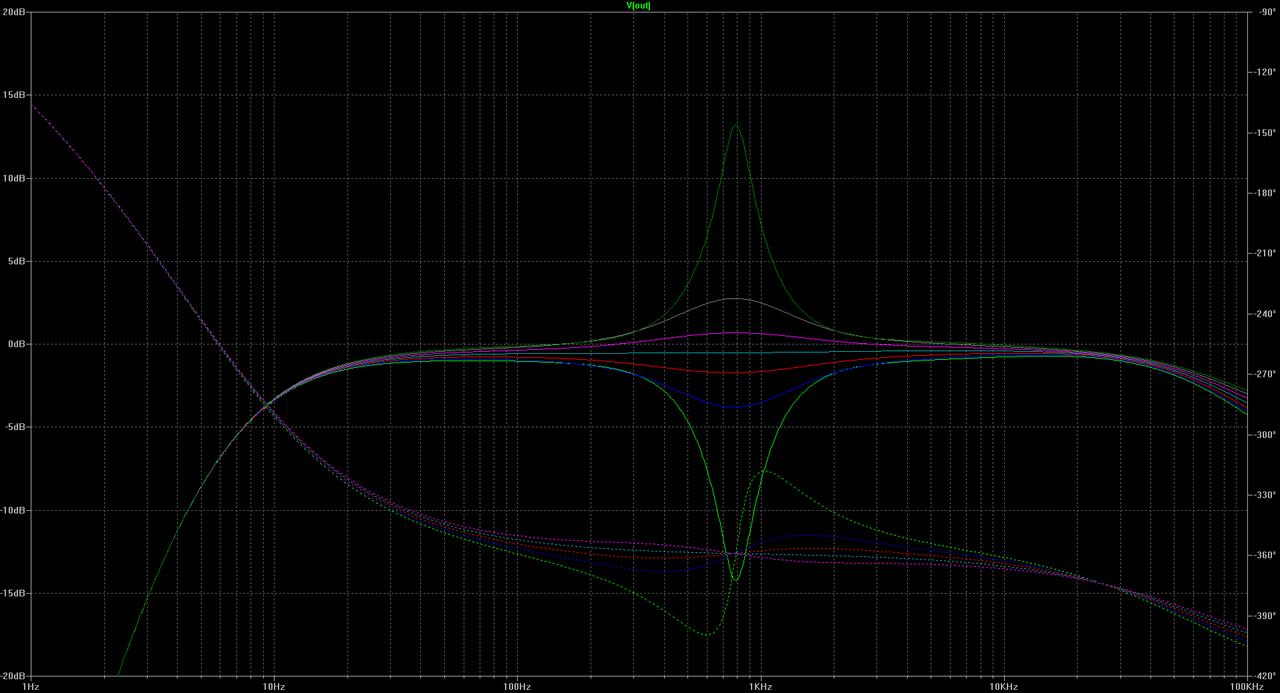Screen dimensions: 1280x693
Task: Click the 10KHz frequency axis label
Action: [x=1003, y=687]
